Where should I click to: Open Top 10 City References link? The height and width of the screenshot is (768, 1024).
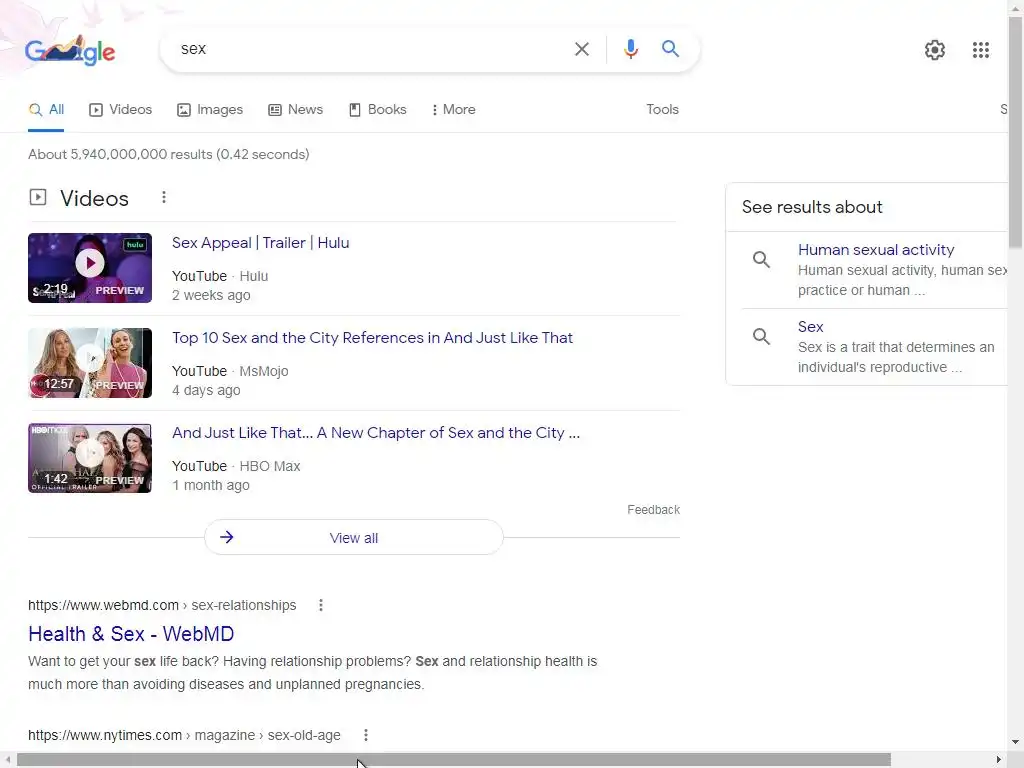click(372, 338)
